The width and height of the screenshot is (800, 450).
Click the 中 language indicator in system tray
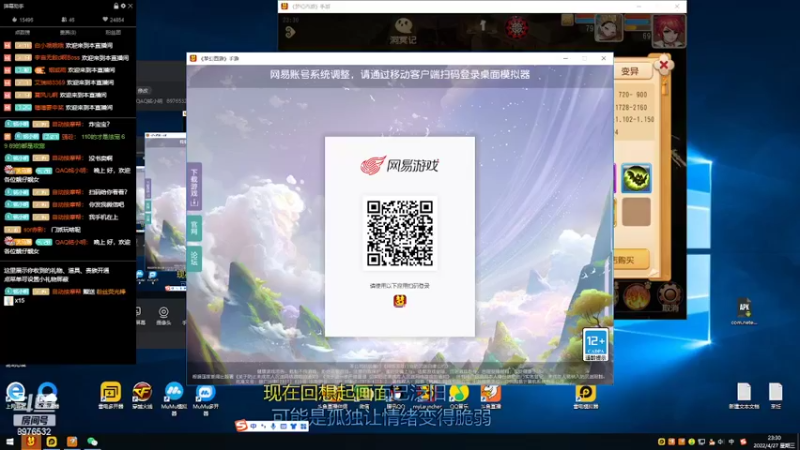pyautogui.click(x=731, y=442)
